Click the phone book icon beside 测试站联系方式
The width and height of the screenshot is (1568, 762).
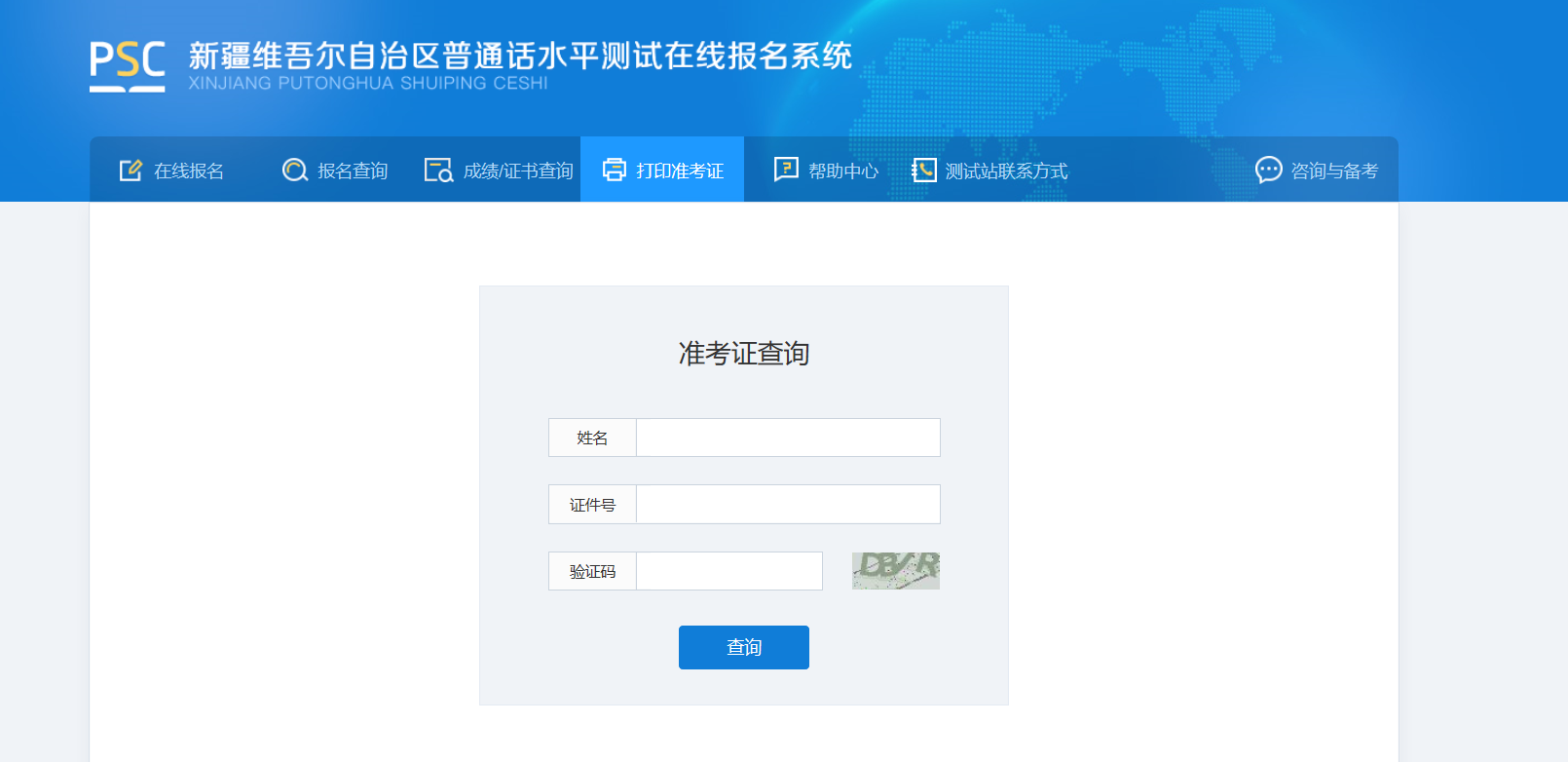pos(924,171)
